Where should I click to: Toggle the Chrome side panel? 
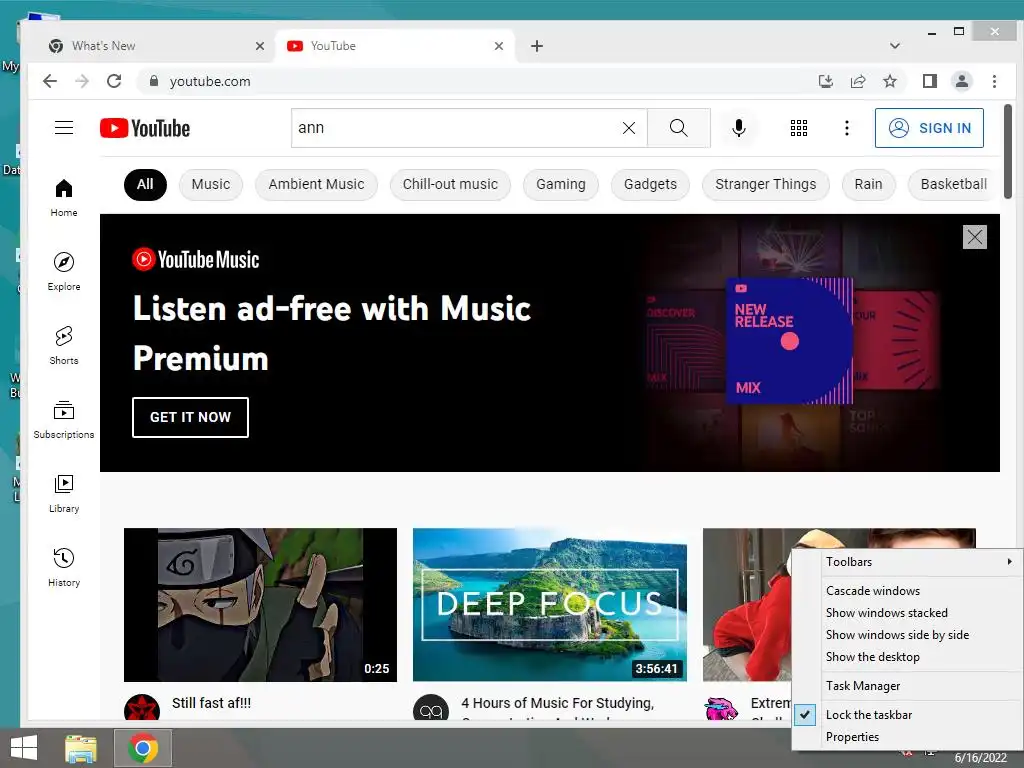click(x=929, y=81)
